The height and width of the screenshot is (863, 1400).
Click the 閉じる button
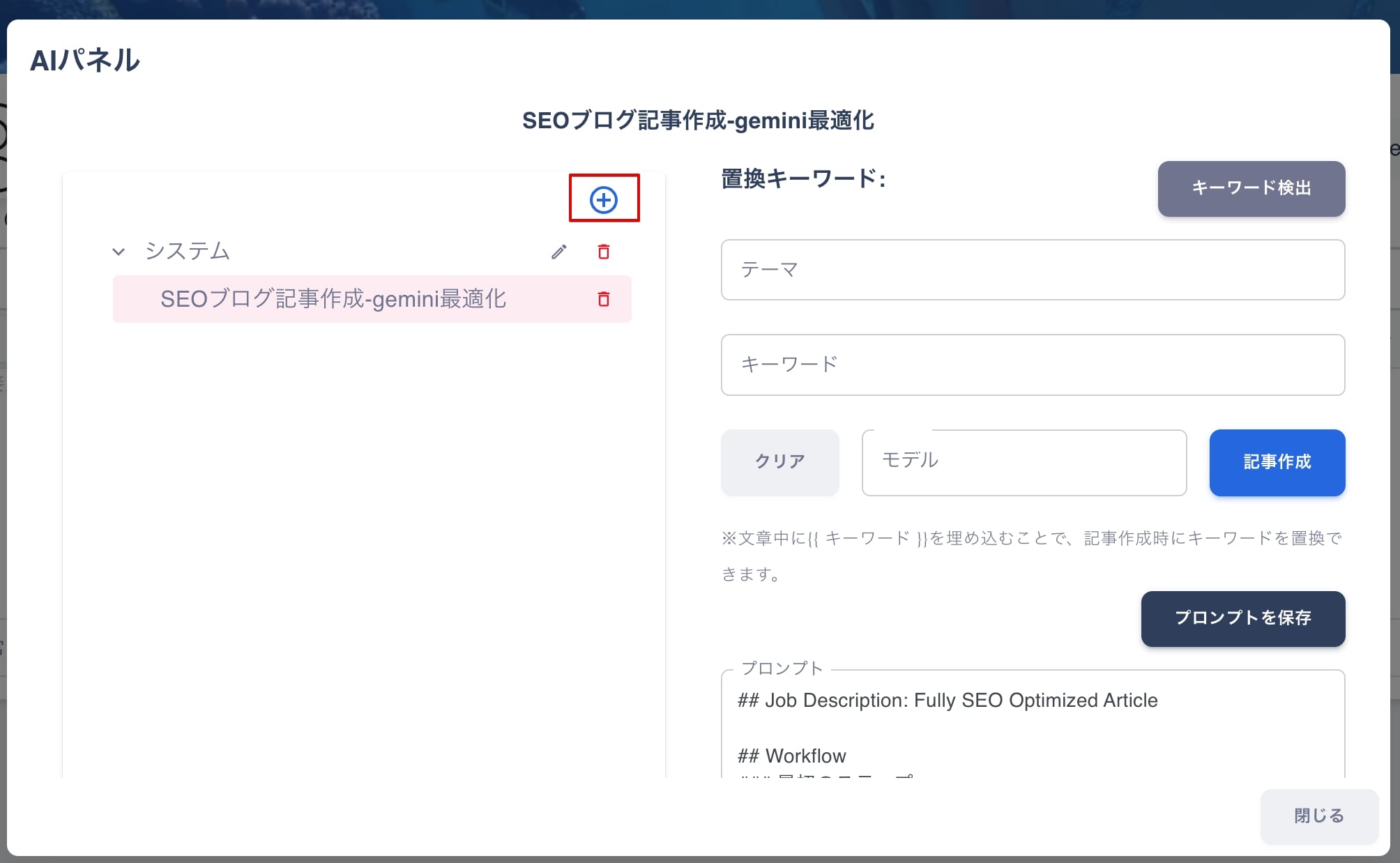[1319, 816]
